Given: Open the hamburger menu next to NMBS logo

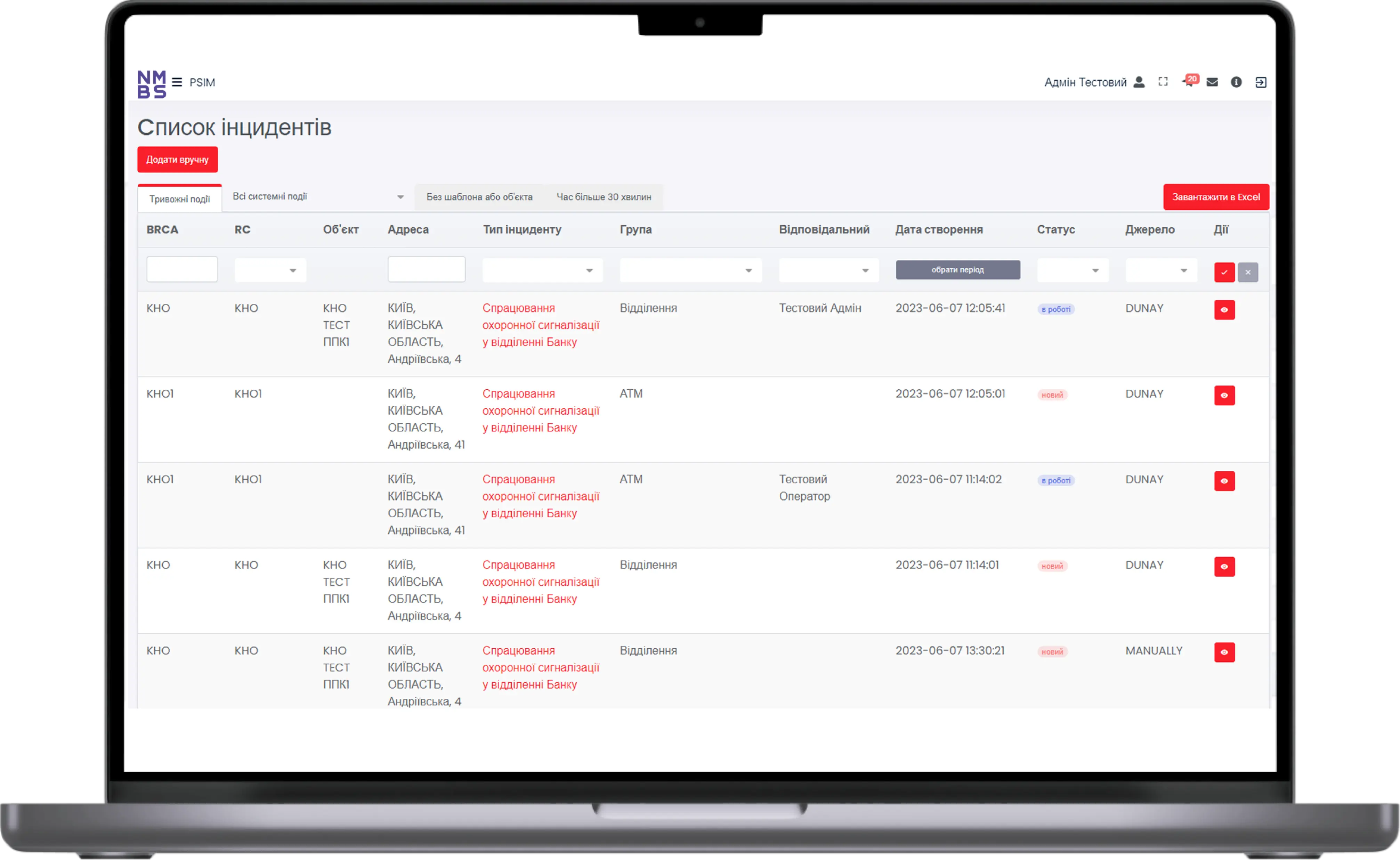Looking at the screenshot, I should pos(177,82).
